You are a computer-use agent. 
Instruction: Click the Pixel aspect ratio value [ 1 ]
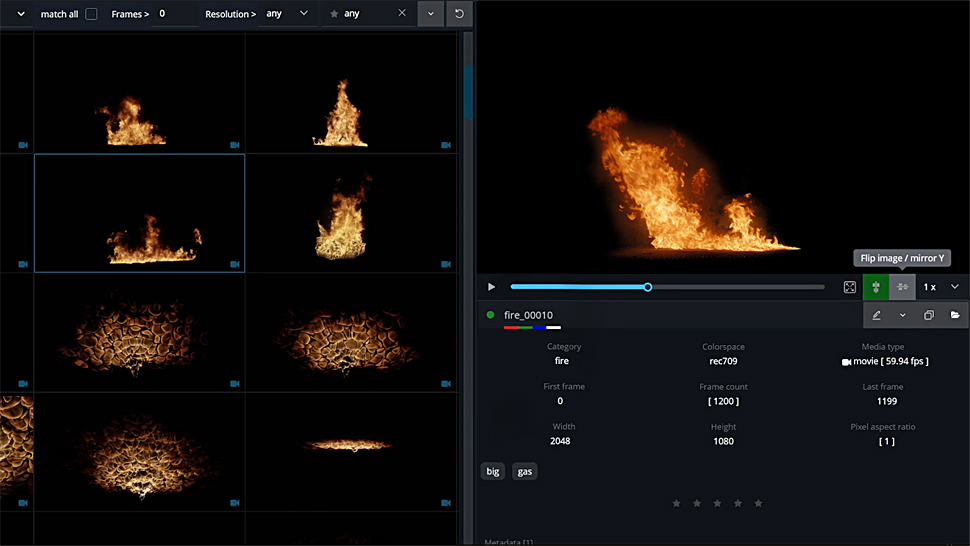(x=886, y=441)
